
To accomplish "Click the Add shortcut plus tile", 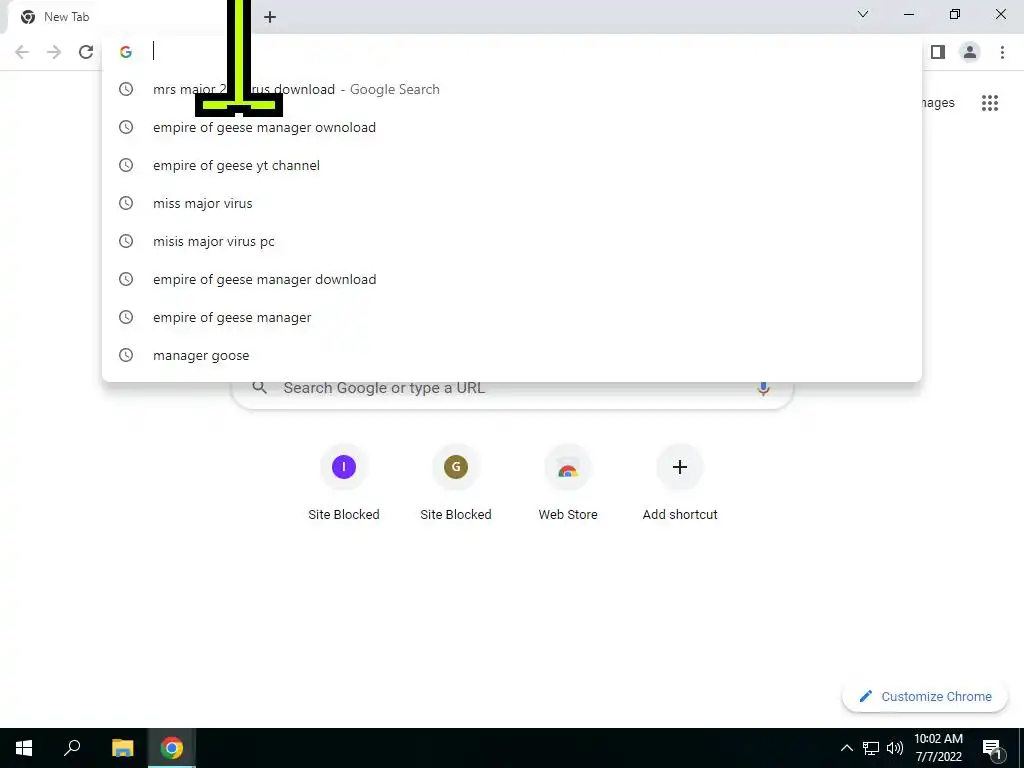I will coord(680,483).
